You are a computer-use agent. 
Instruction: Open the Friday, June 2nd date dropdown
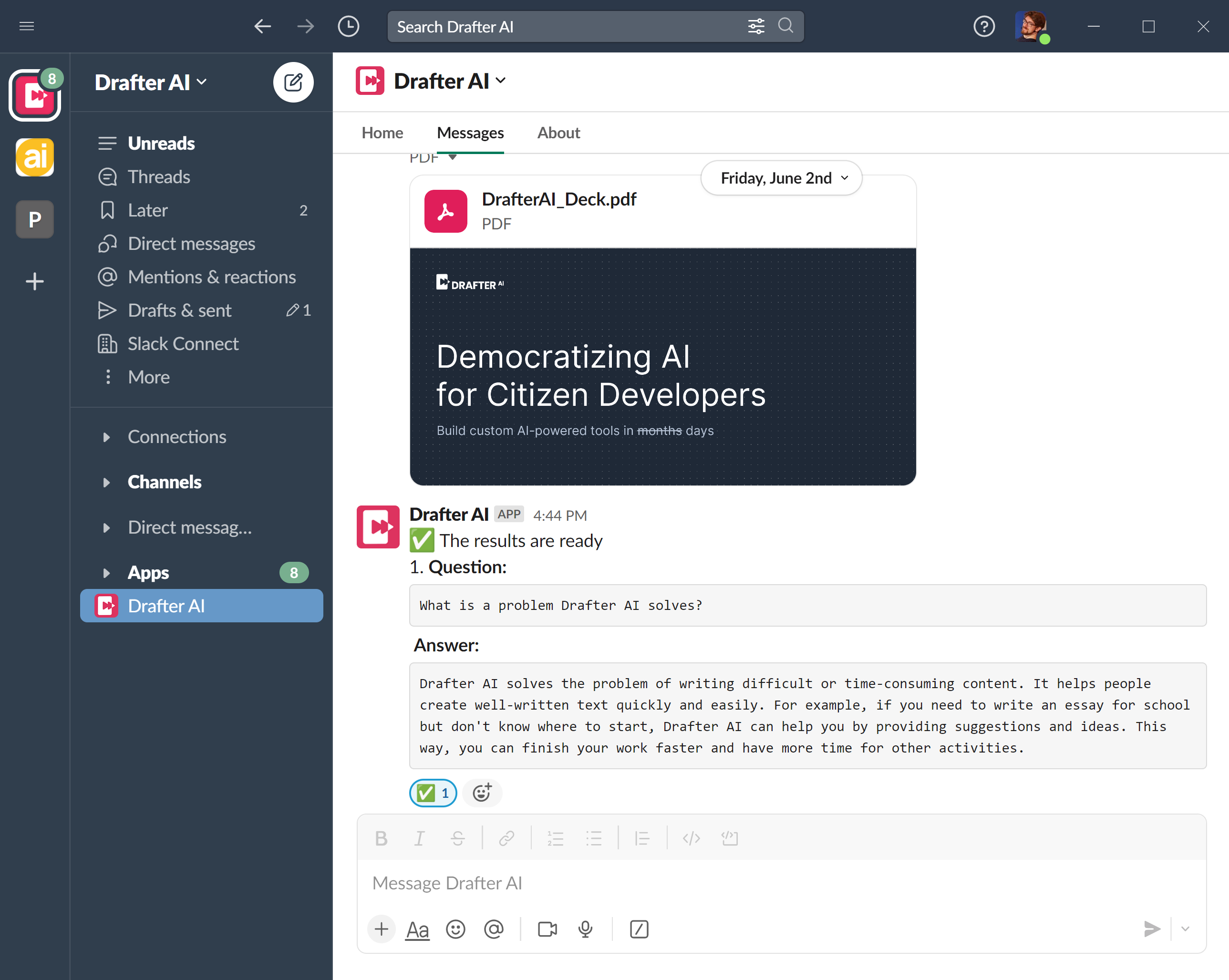pyautogui.click(x=781, y=178)
